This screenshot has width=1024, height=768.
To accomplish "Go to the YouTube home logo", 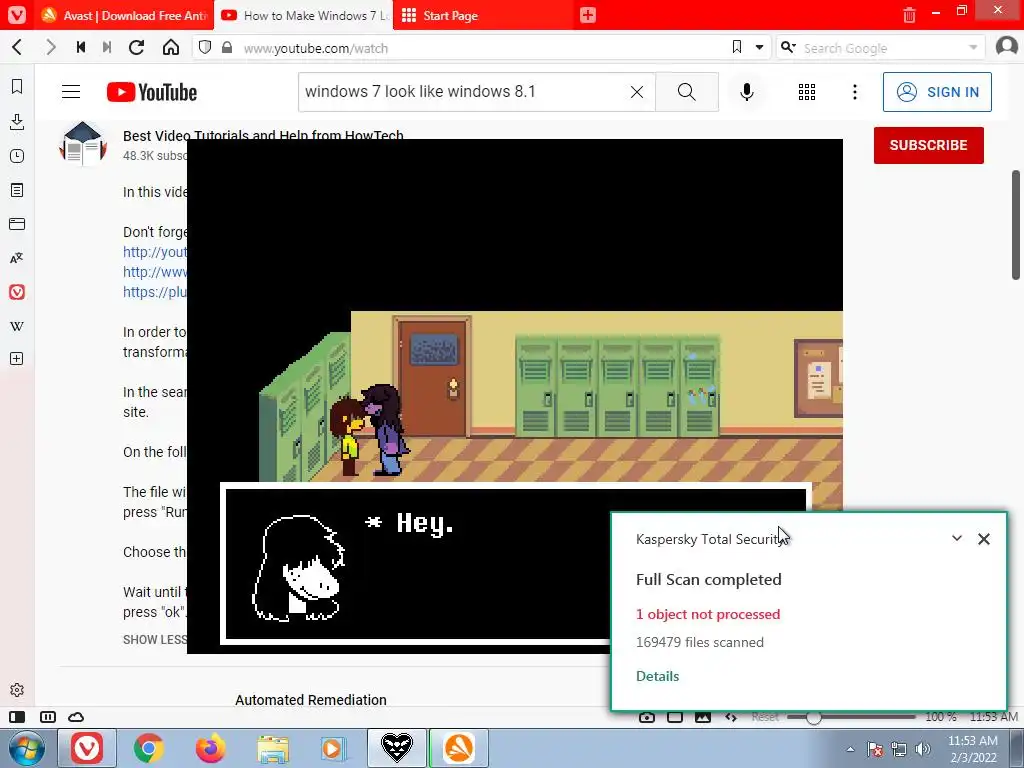I will point(152,92).
